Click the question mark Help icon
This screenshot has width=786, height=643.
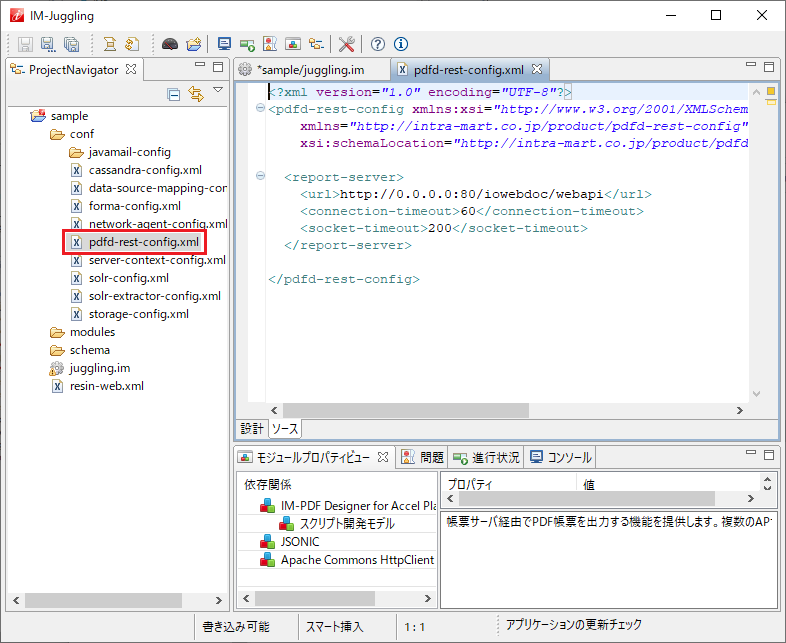click(378, 44)
